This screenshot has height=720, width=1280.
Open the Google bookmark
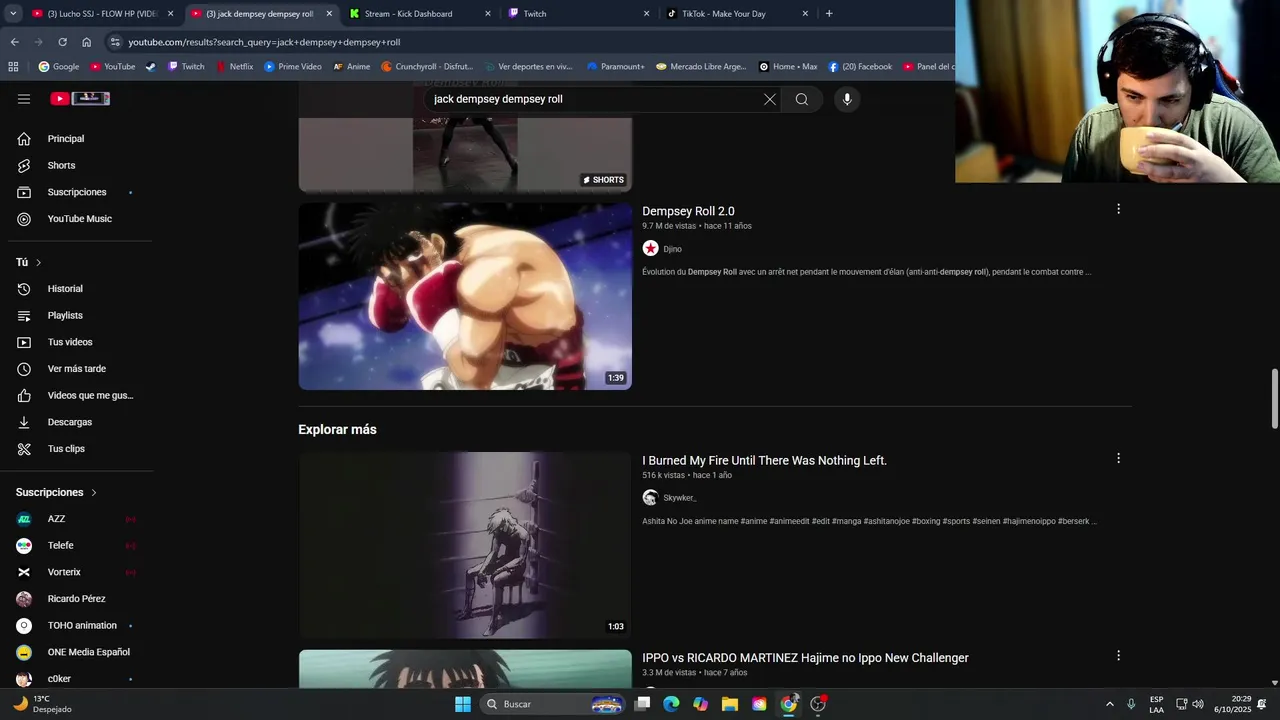click(x=59, y=67)
